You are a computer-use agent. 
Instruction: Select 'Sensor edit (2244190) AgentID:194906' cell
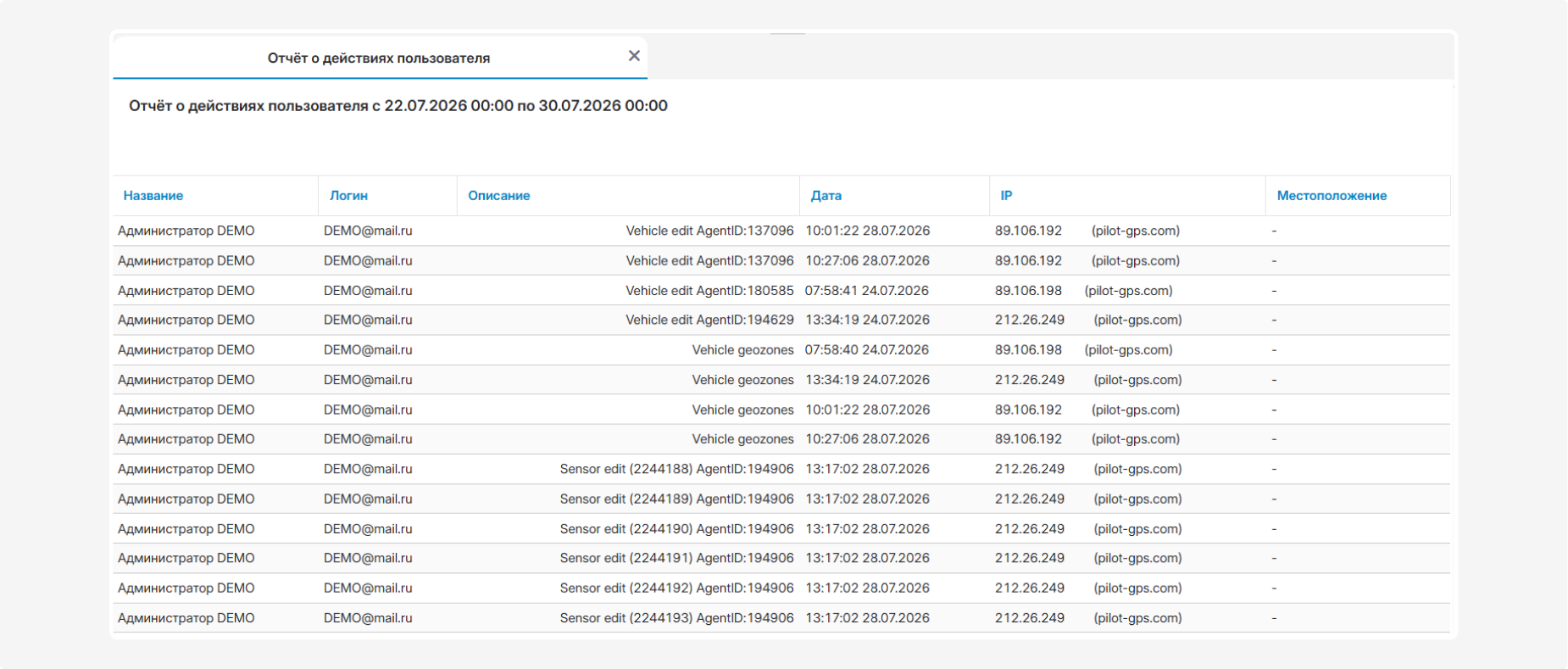pos(676,529)
